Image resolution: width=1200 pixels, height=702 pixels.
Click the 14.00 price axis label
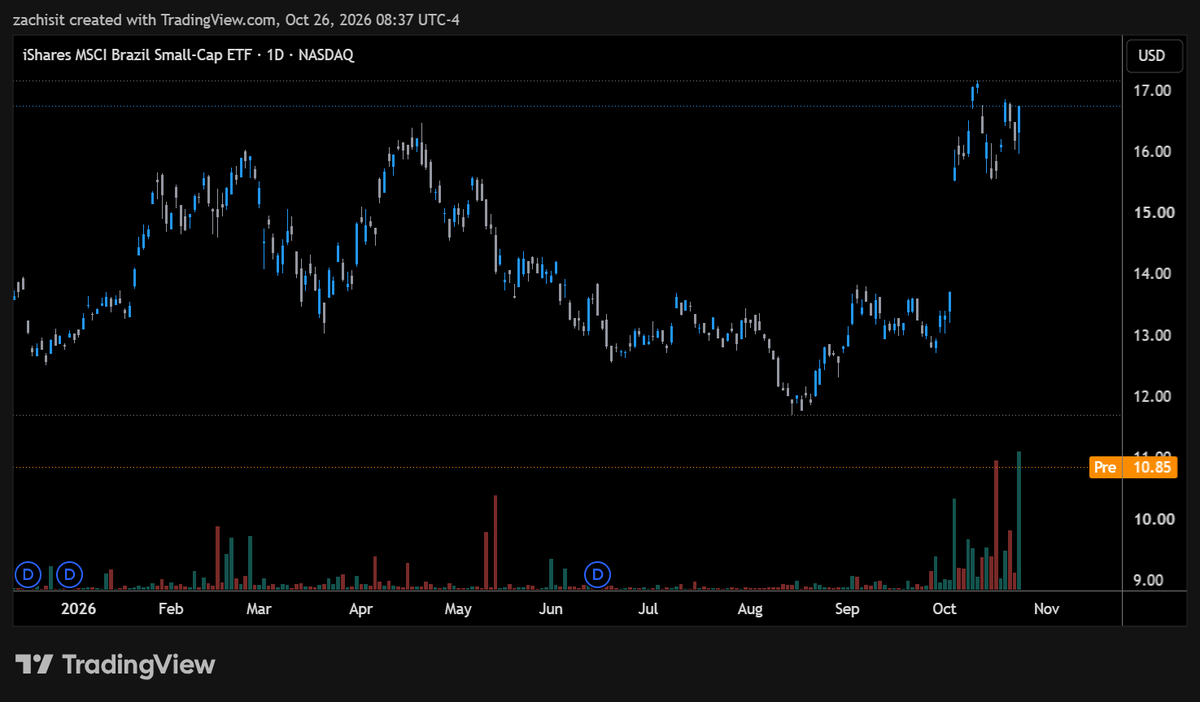point(1151,274)
